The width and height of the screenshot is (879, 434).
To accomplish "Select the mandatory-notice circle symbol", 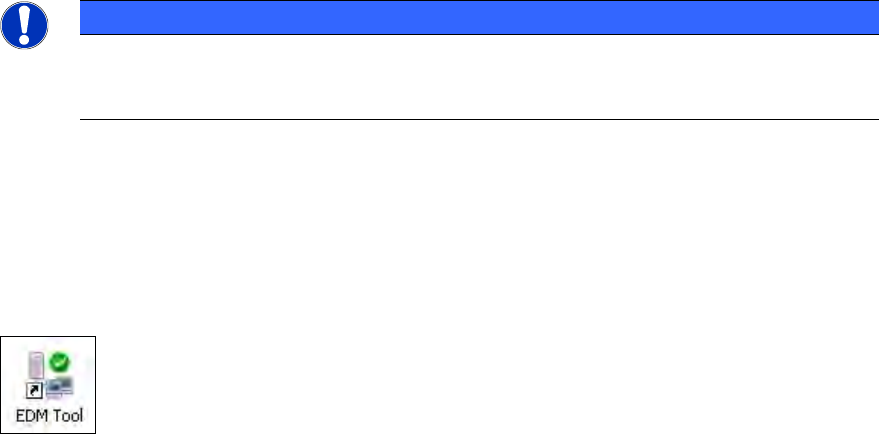I will (x=24, y=25).
